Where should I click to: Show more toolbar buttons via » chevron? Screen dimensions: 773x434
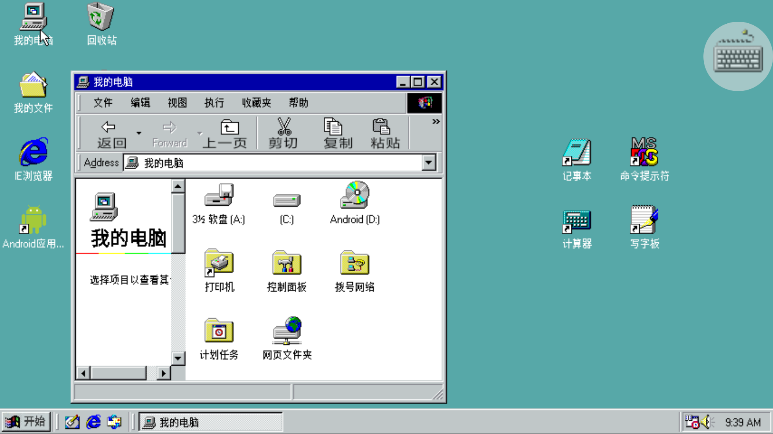435,122
